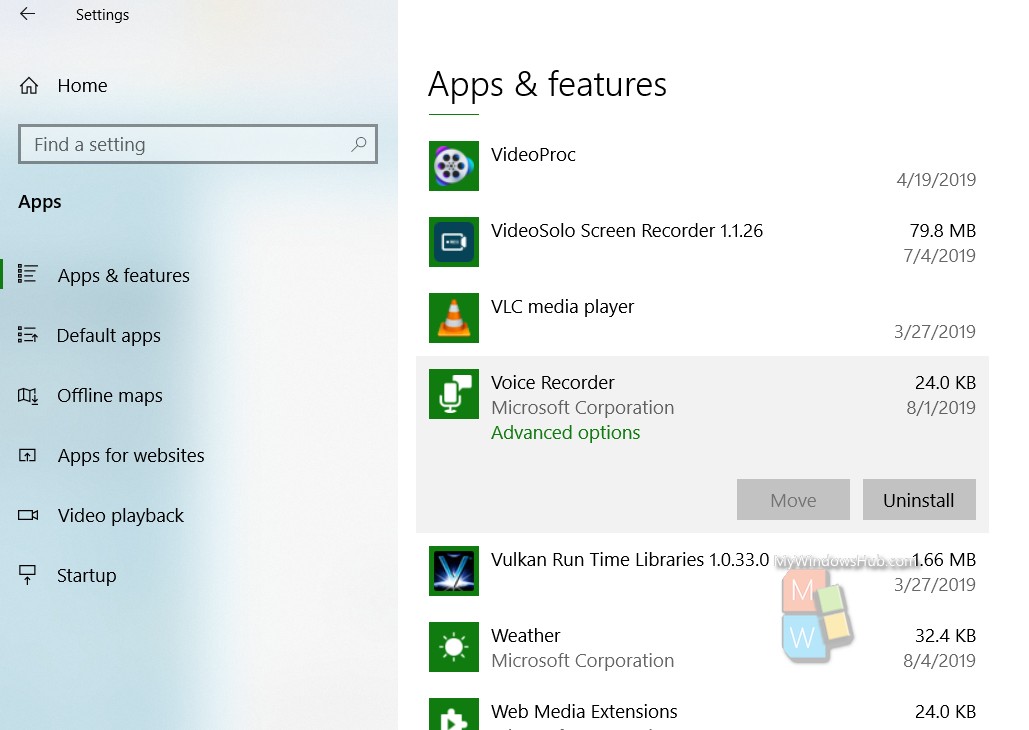Open Apps for websites settings
Screen dimensions: 1029x730
coord(131,456)
